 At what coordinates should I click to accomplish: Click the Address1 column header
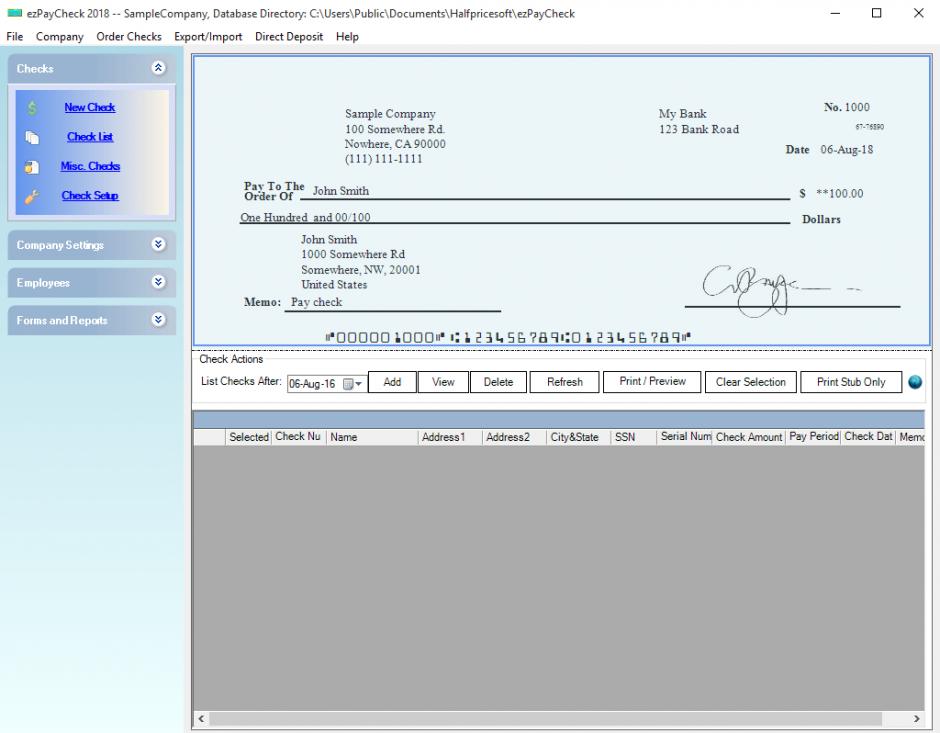(x=450, y=437)
